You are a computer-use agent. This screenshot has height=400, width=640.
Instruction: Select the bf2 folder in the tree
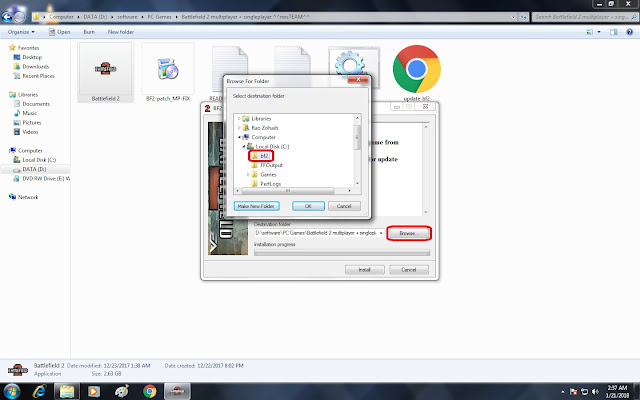pyautogui.click(x=264, y=156)
